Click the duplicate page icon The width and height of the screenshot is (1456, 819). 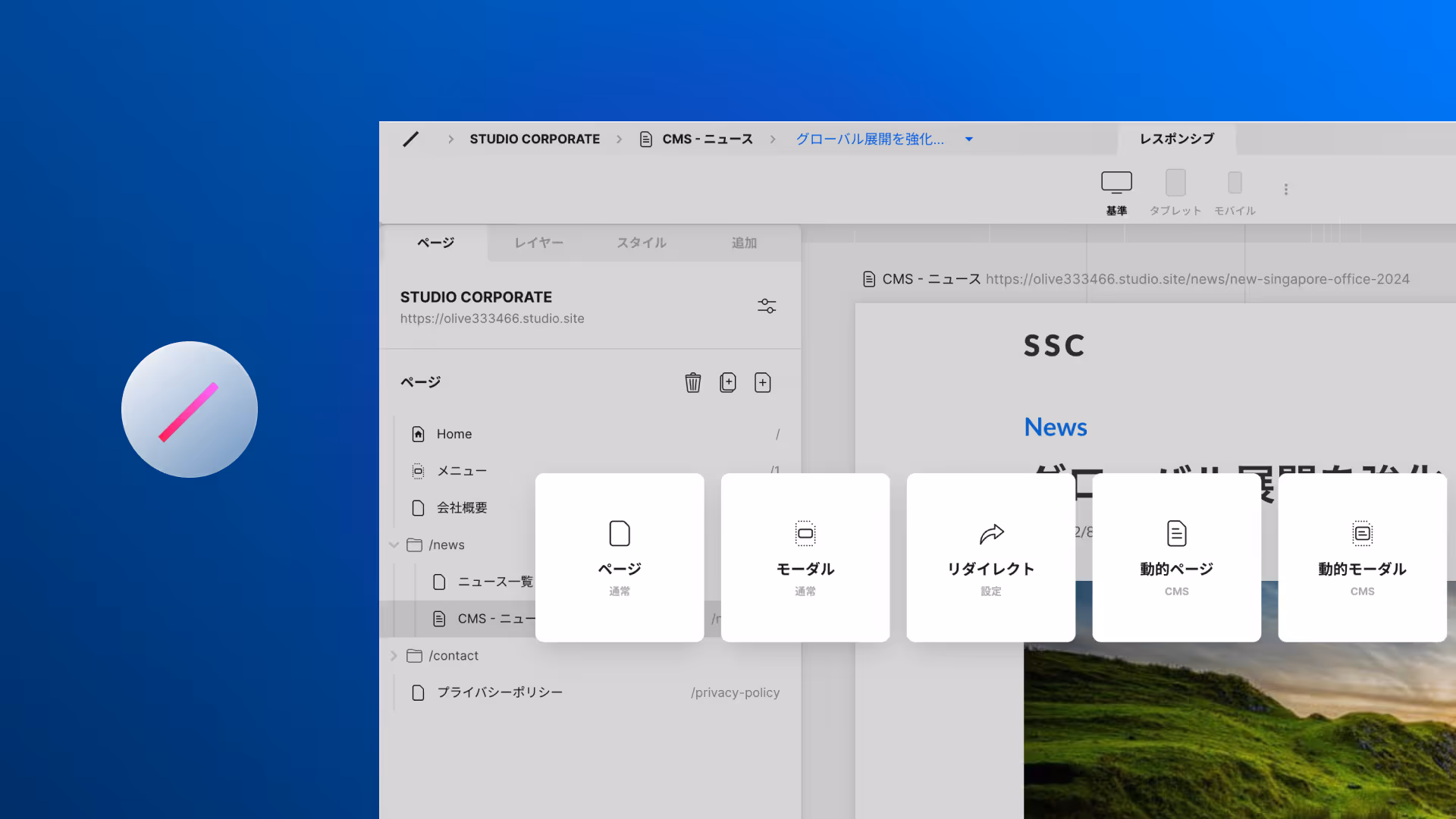click(728, 382)
